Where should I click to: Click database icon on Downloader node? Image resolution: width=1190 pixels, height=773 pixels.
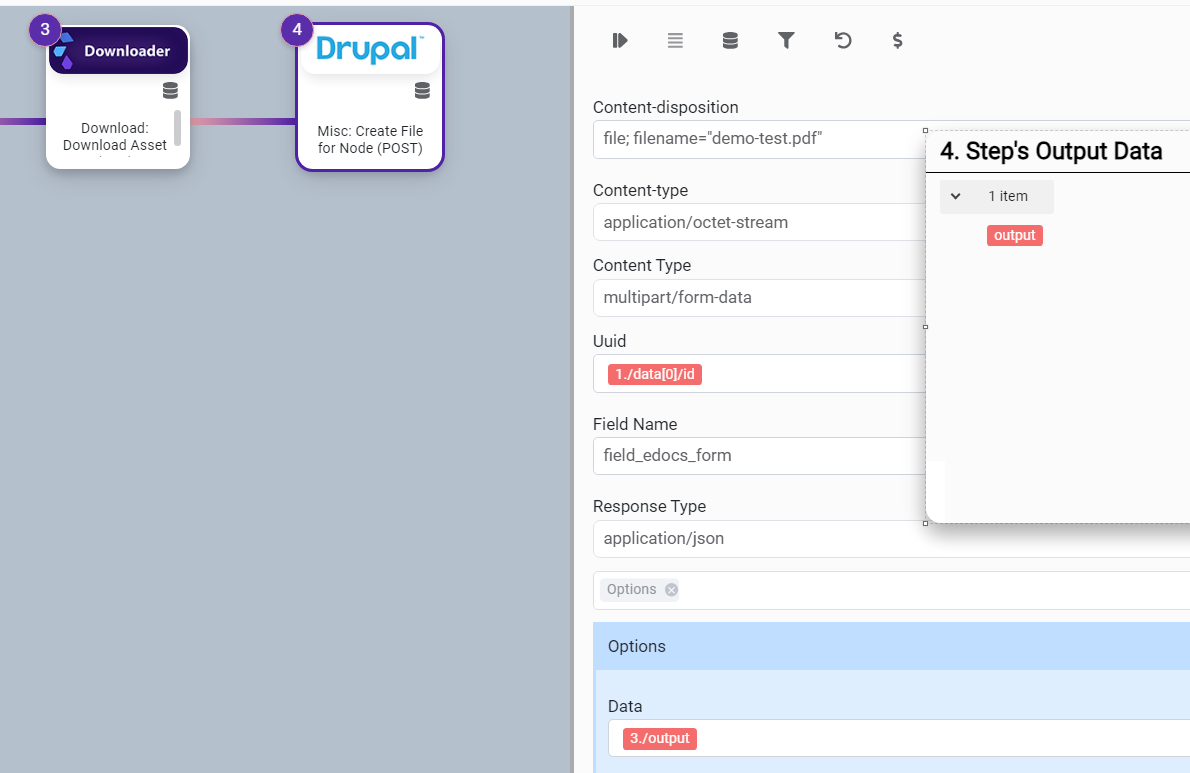pos(170,92)
